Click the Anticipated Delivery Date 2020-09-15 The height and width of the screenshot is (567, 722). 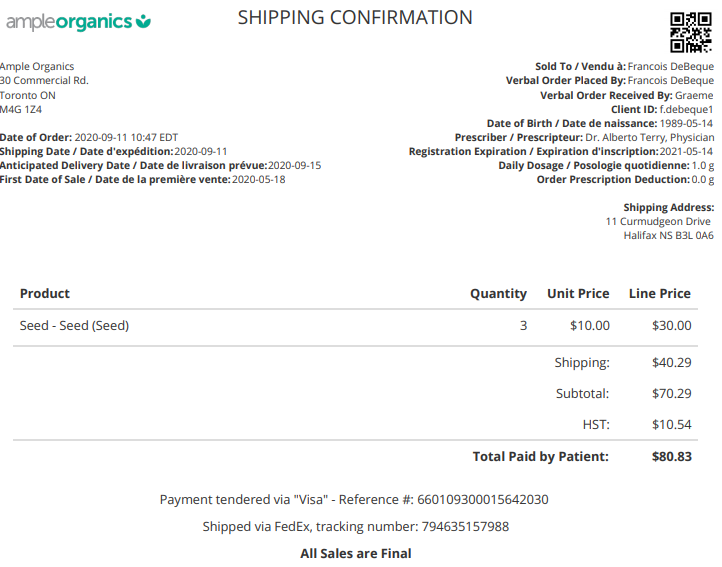pyautogui.click(x=294, y=166)
